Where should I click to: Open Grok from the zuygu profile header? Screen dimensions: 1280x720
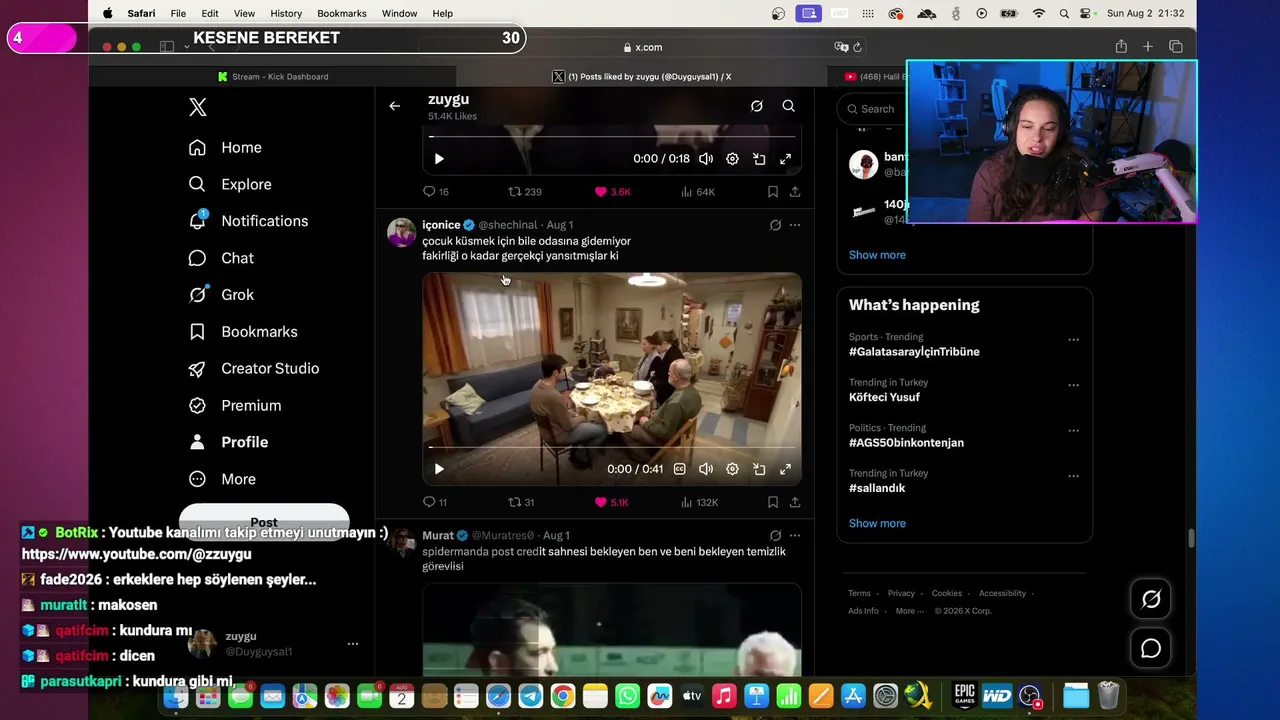pyautogui.click(x=757, y=106)
